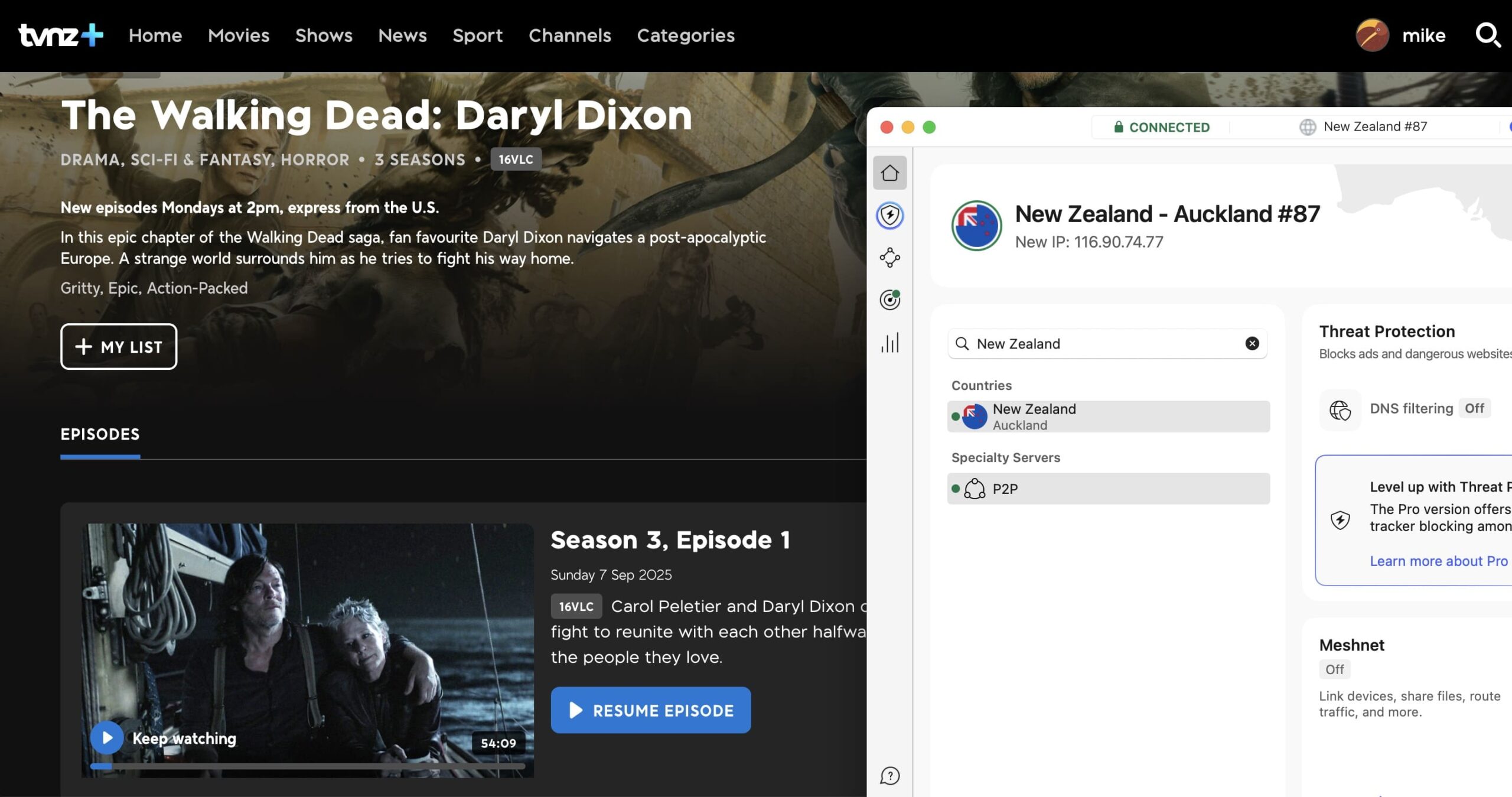This screenshot has width=1512, height=797.
Task: Click the episode watch progress bar
Action: click(x=307, y=766)
